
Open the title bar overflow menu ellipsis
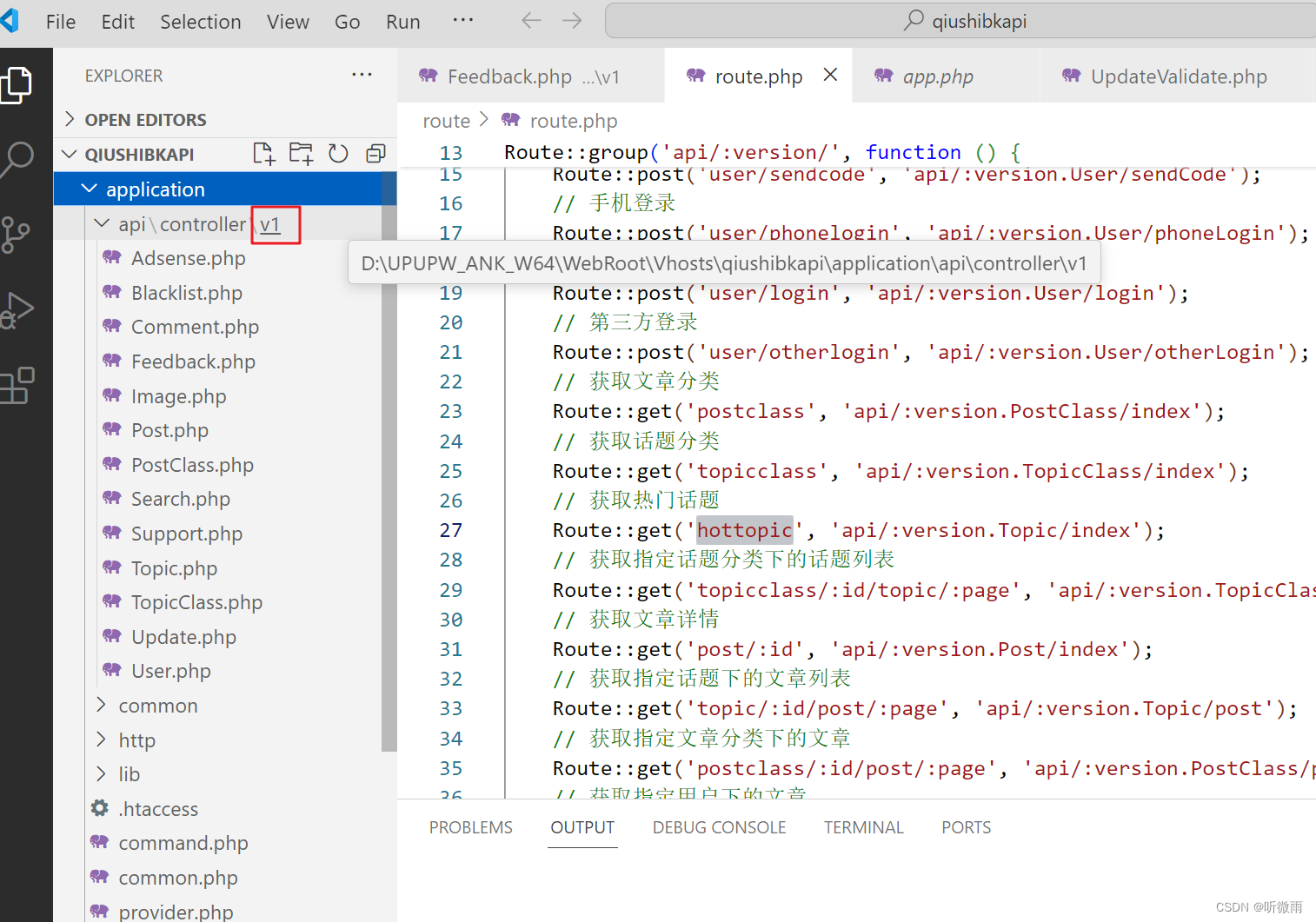tap(463, 20)
